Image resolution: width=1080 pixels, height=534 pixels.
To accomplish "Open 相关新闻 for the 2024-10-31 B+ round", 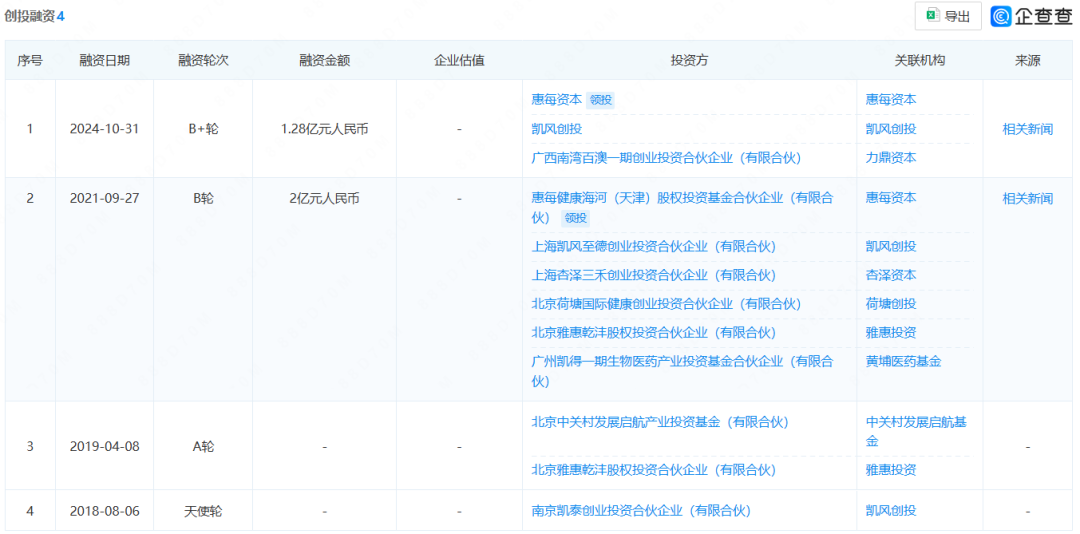I will [1027, 129].
